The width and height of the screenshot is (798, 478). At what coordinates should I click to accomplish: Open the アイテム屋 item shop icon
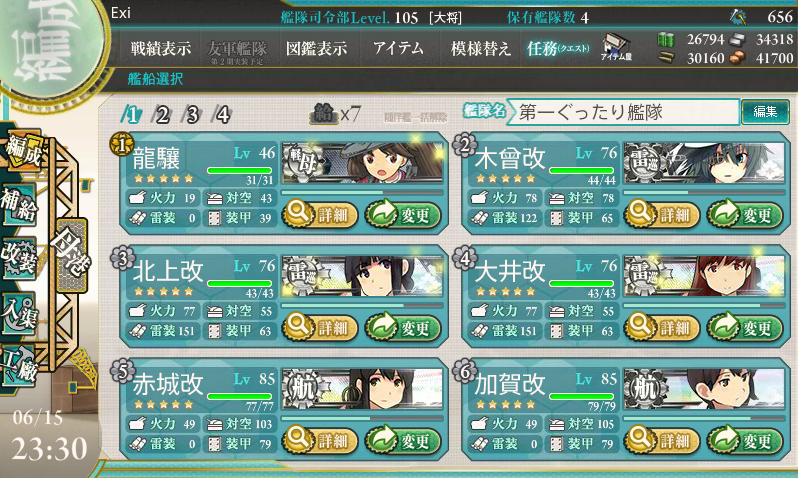click(616, 48)
